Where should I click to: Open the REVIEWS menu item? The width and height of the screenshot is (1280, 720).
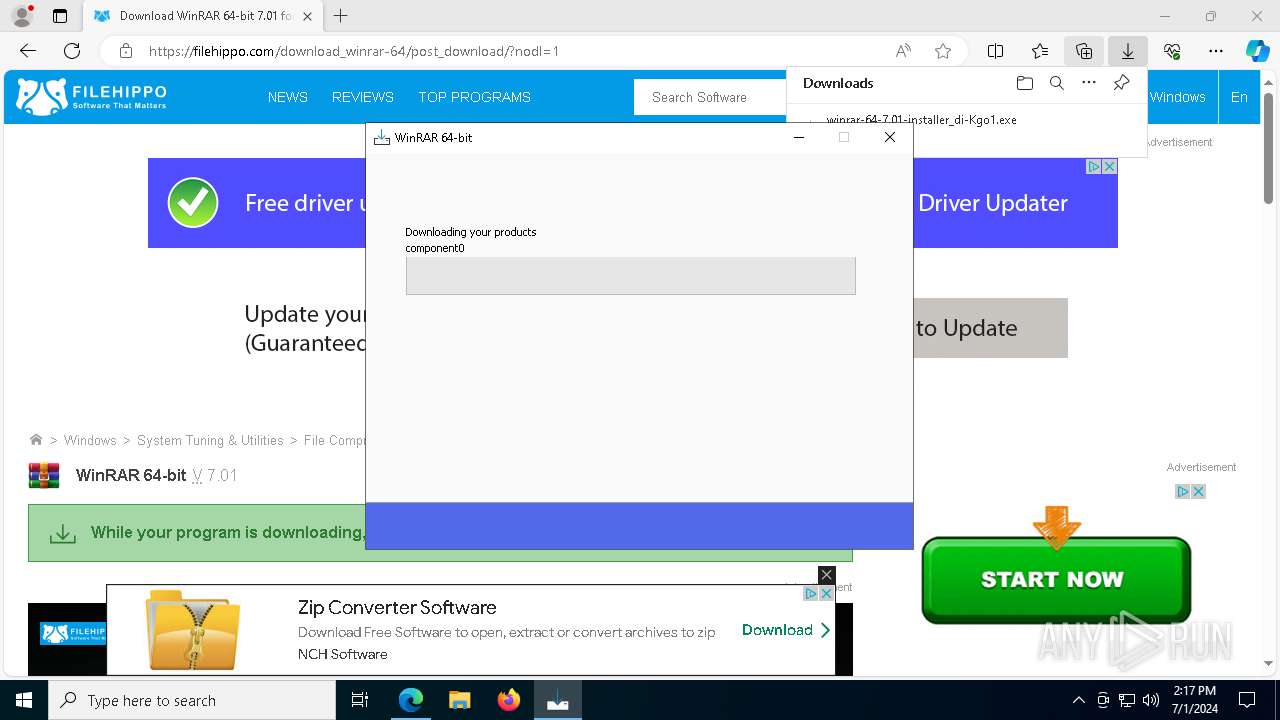[x=363, y=97]
